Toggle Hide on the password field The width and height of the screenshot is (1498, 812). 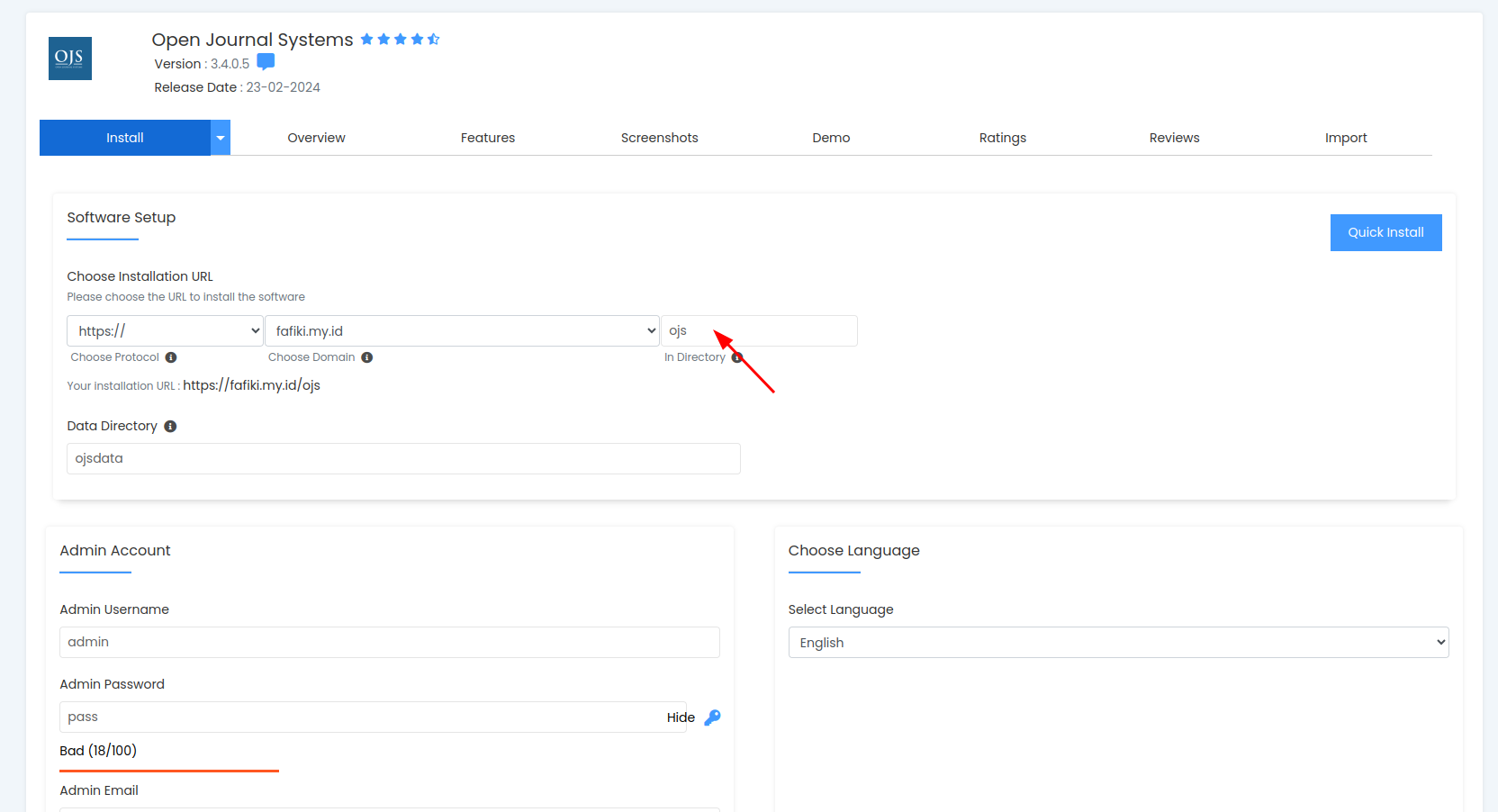pos(681,717)
